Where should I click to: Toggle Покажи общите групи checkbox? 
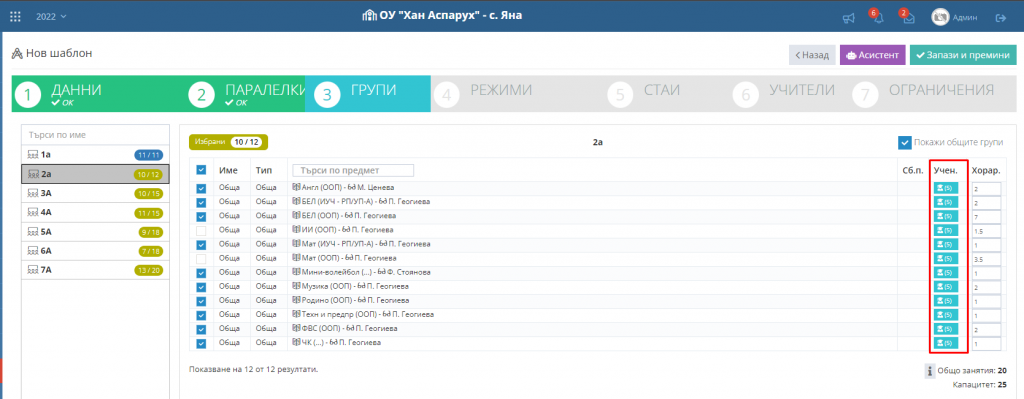[x=904, y=142]
